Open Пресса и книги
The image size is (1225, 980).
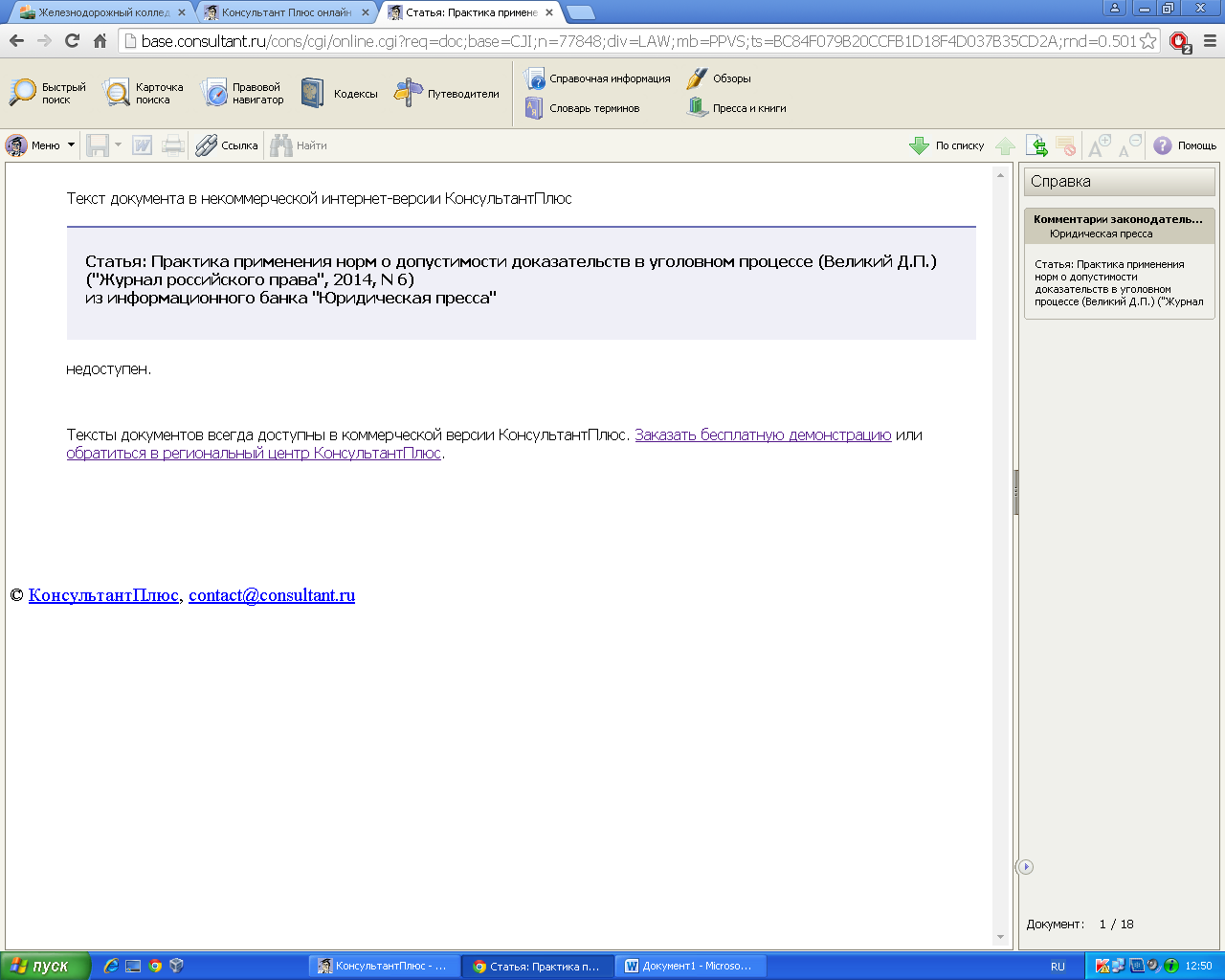737,108
